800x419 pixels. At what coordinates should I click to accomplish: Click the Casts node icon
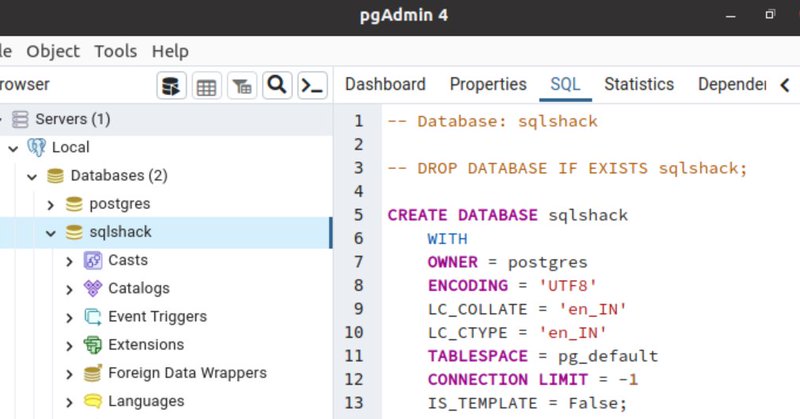pos(93,260)
